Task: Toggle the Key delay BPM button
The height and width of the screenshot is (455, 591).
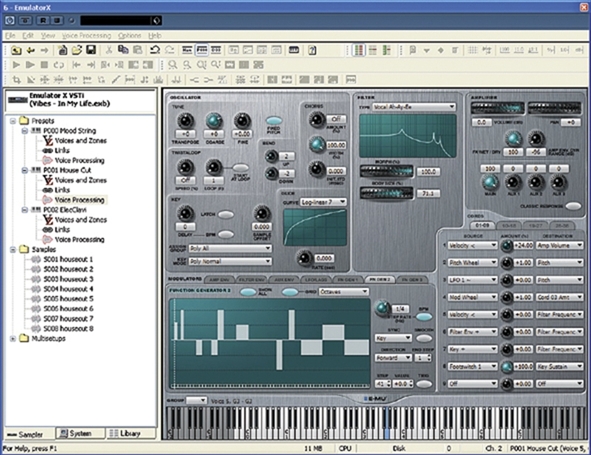Action: click(226, 234)
